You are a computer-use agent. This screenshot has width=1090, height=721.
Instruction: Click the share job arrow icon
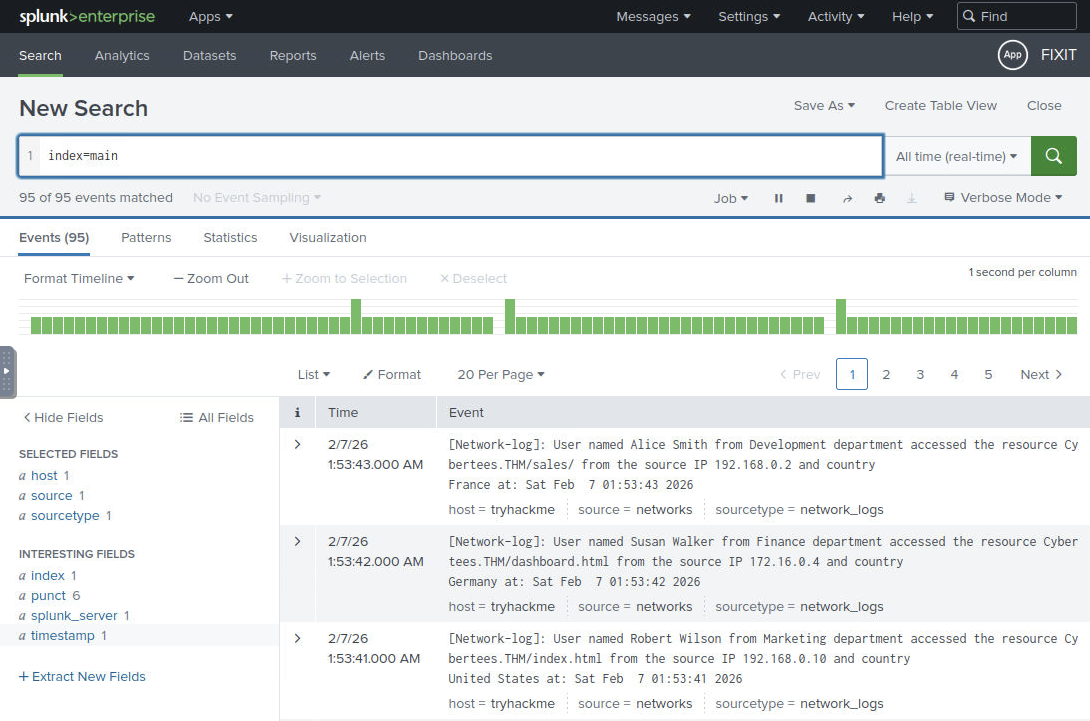pyautogui.click(x=847, y=198)
